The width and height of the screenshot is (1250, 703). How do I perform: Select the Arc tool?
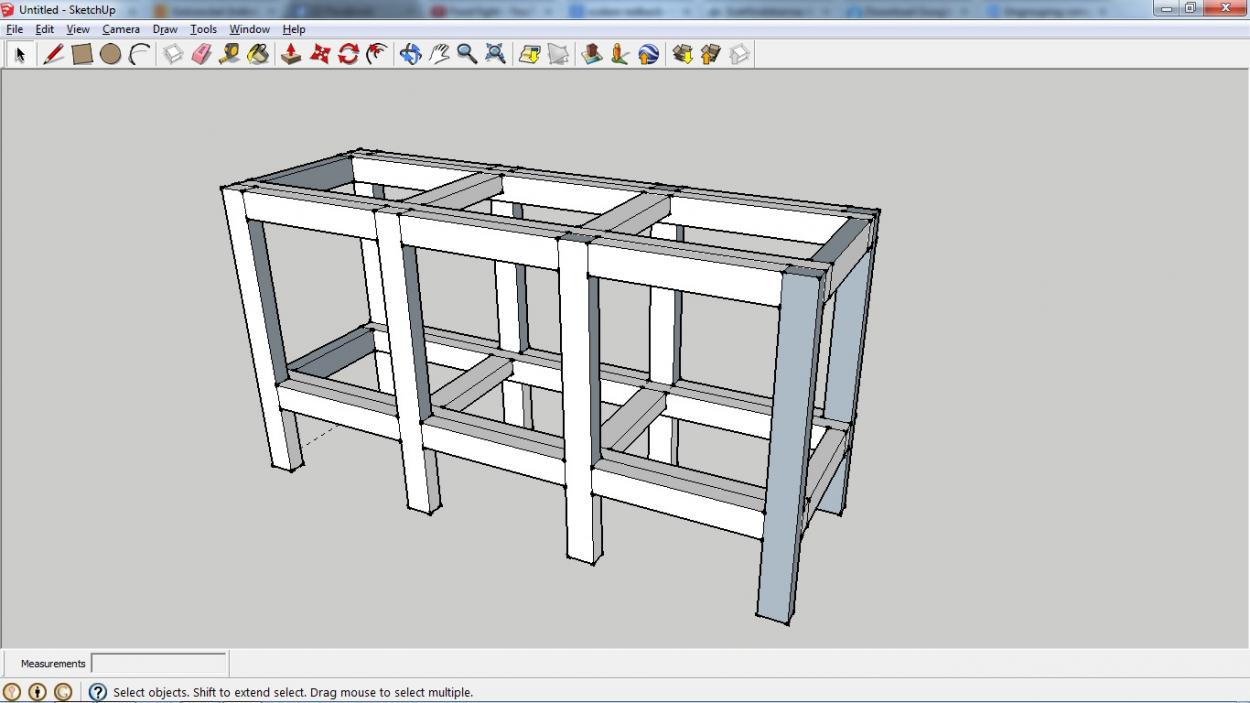tap(139, 54)
